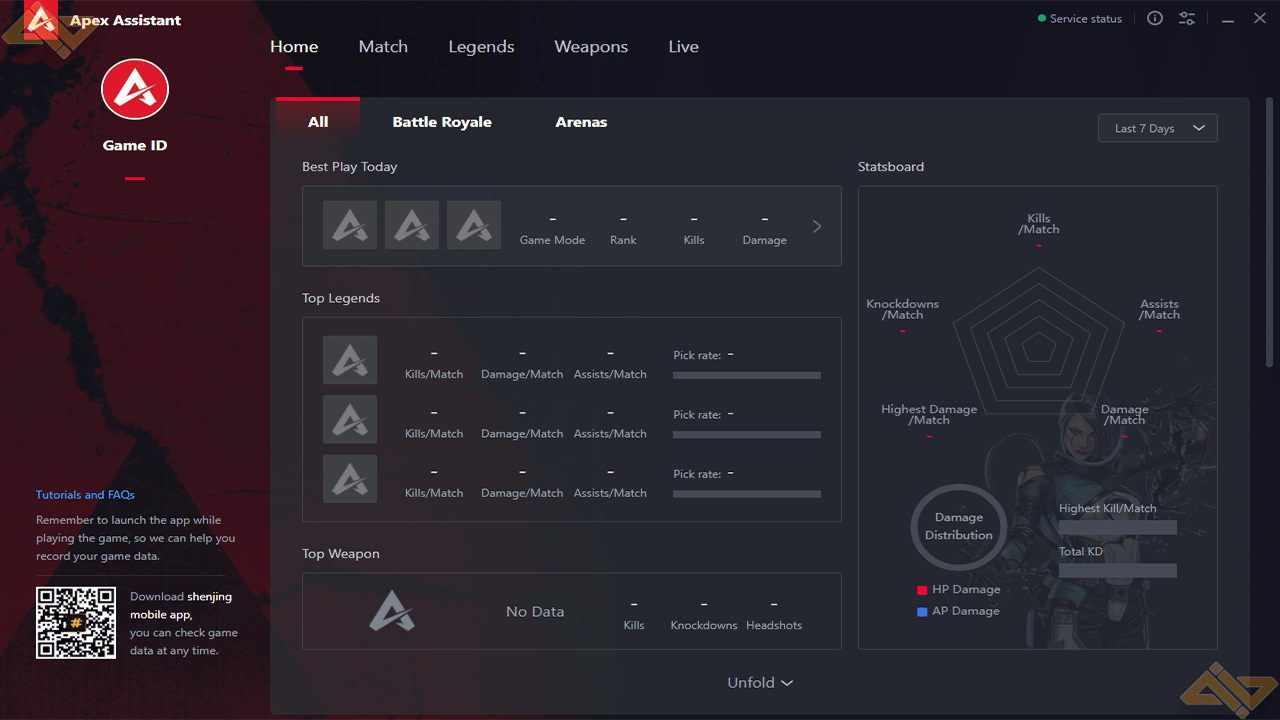
Task: Select the Battle Royale filter tab
Action: point(442,122)
